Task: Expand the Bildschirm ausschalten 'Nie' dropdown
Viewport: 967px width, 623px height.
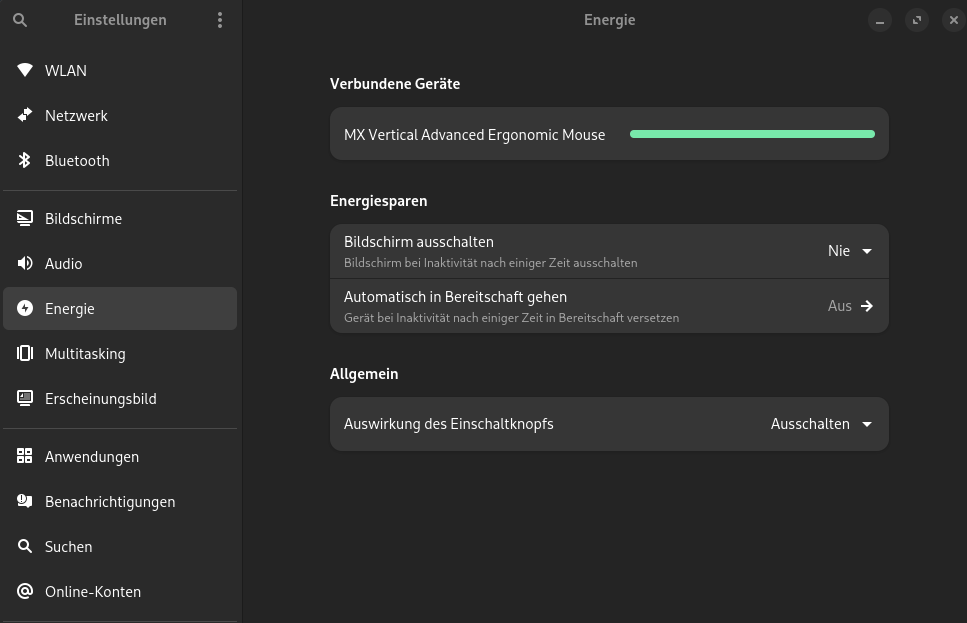Action: pos(850,251)
